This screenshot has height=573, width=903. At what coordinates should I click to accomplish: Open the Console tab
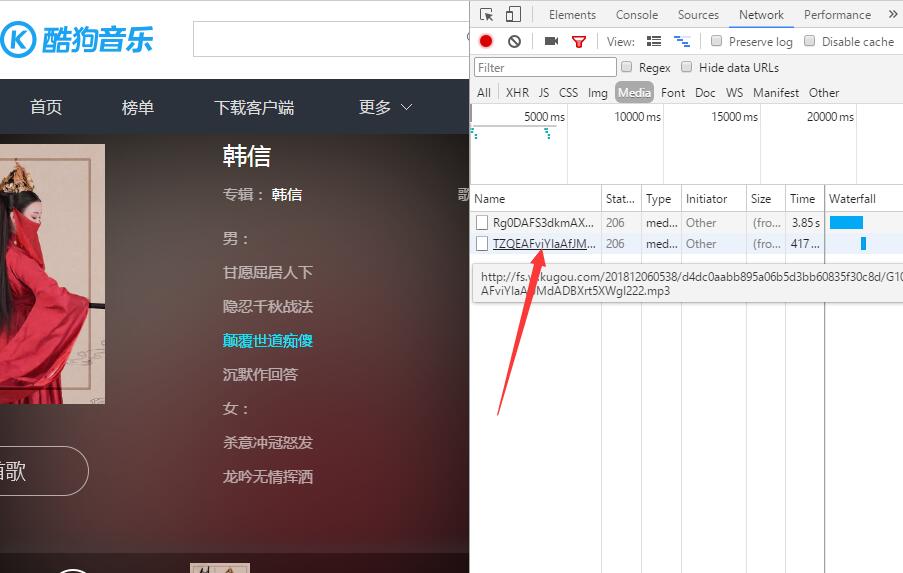pyautogui.click(x=636, y=15)
